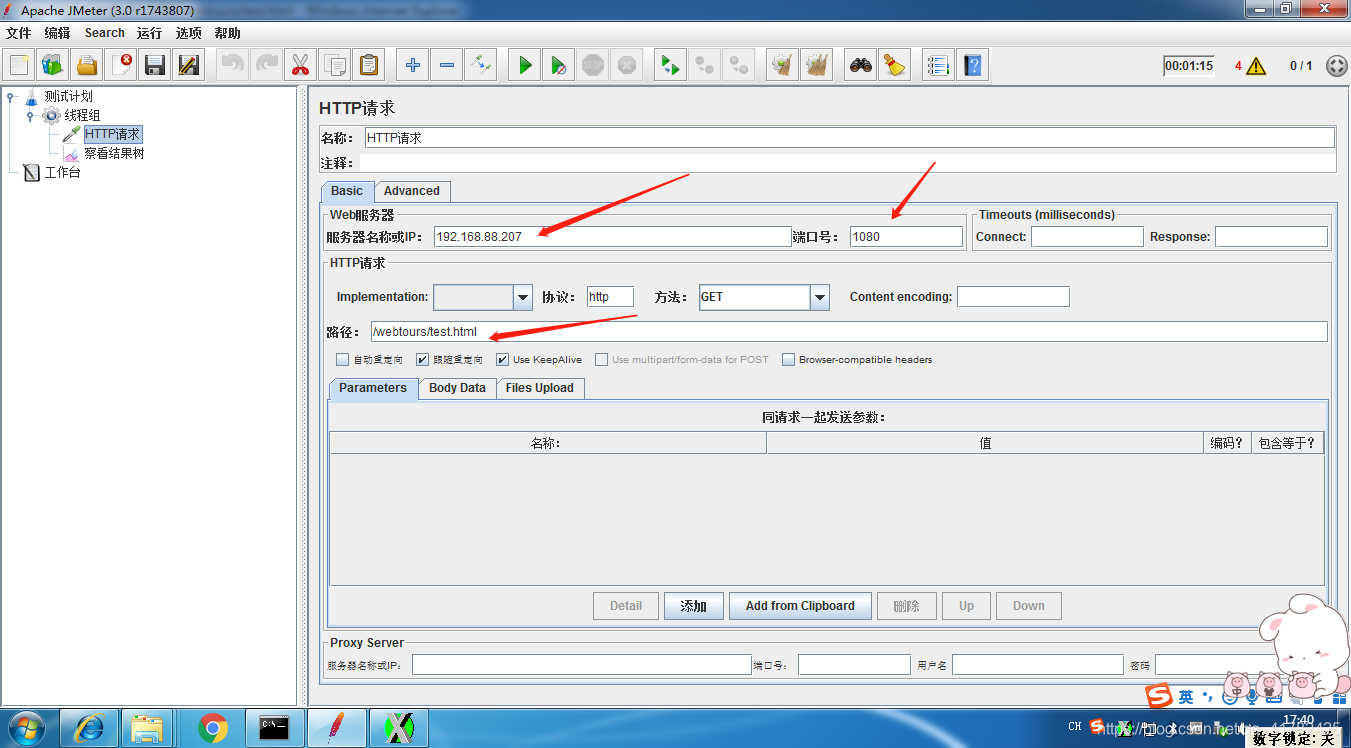
Task: Click the 服务器名称或IP field
Action: pos(613,237)
